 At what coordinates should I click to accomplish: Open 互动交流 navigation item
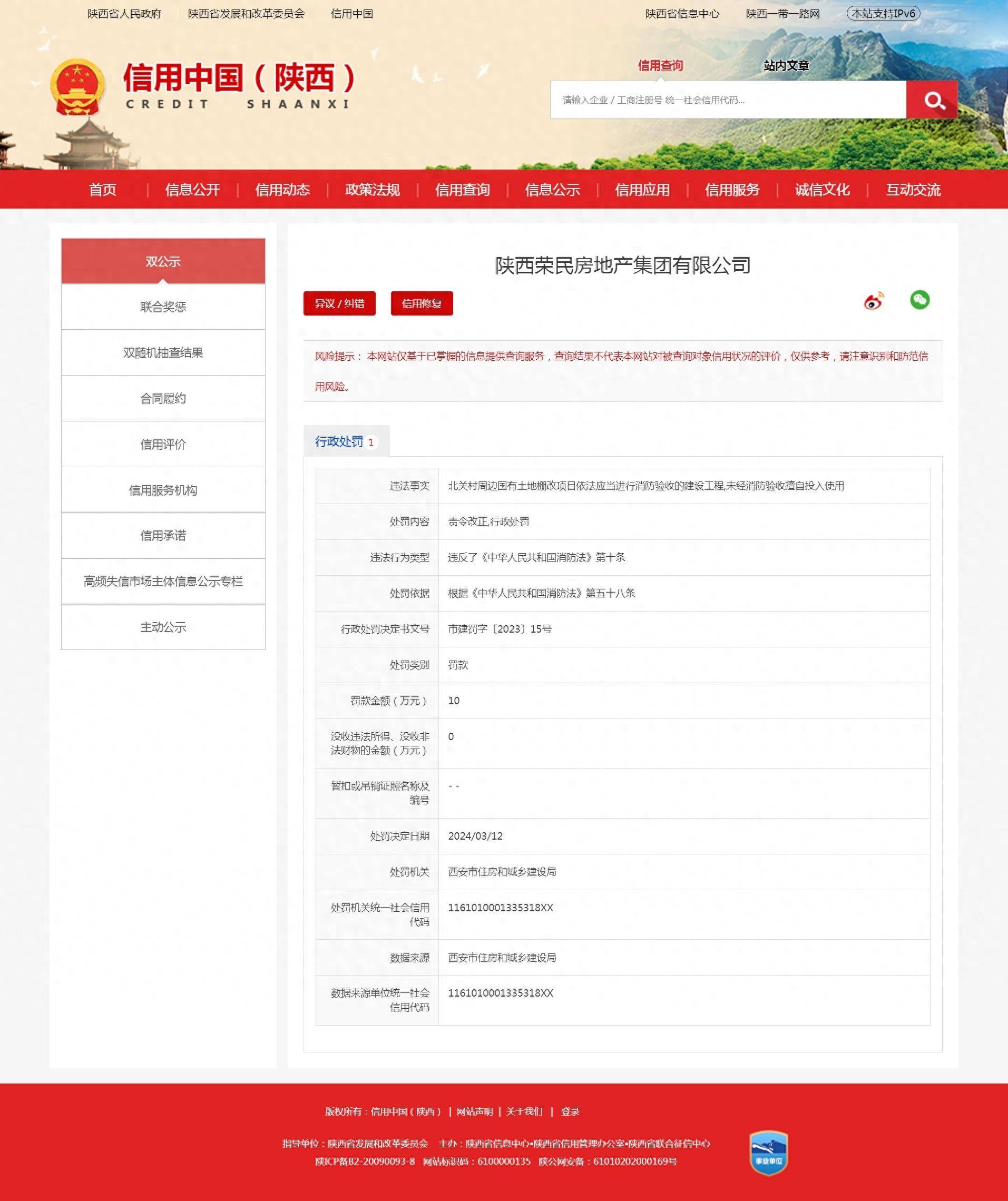tap(913, 190)
